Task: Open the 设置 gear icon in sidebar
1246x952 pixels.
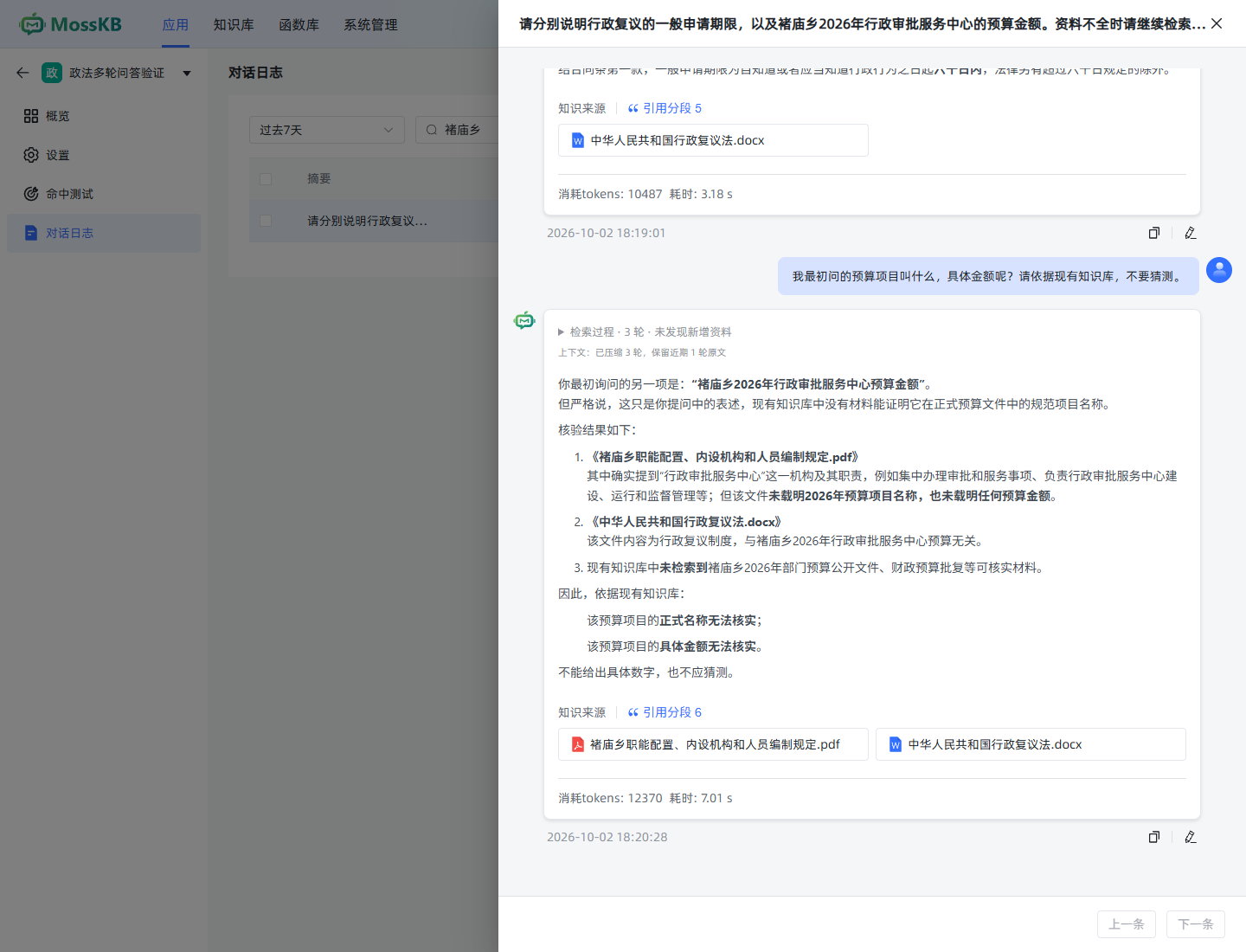Action: coord(31,155)
